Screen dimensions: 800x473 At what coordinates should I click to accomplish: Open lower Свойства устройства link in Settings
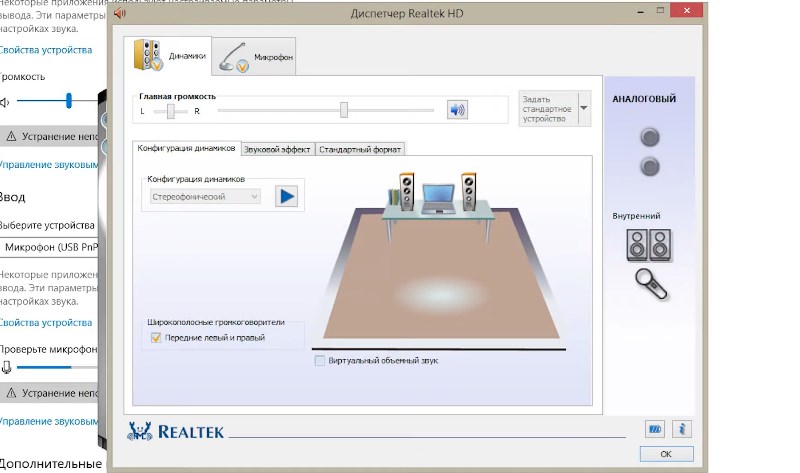coord(46,323)
